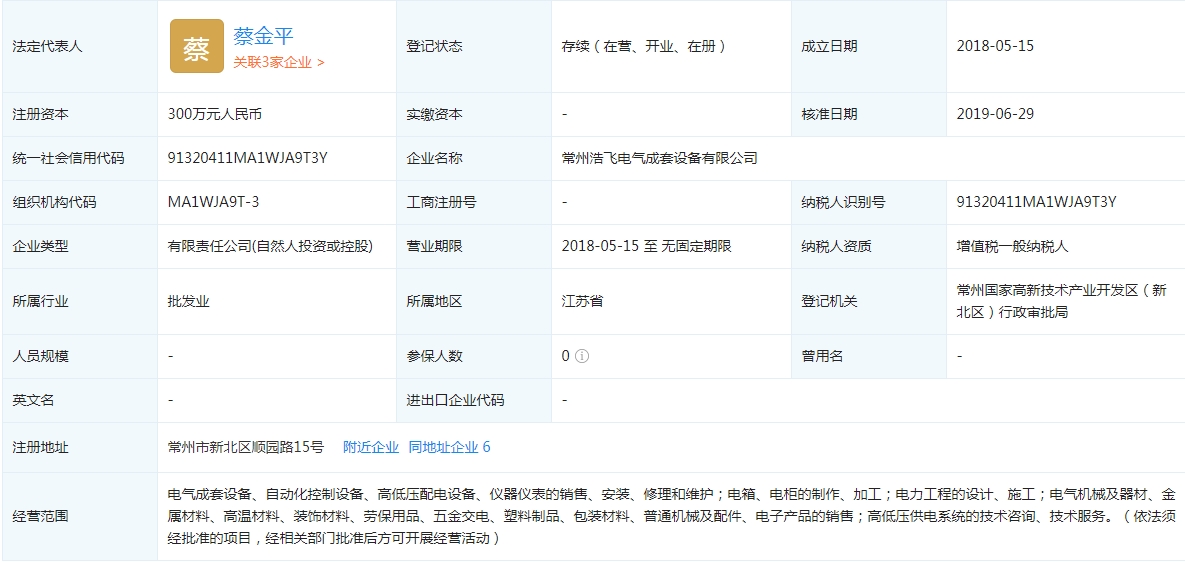Click the 成立日期 value 2018-05-15
Viewport: 1185px width, 562px height.
point(995,46)
